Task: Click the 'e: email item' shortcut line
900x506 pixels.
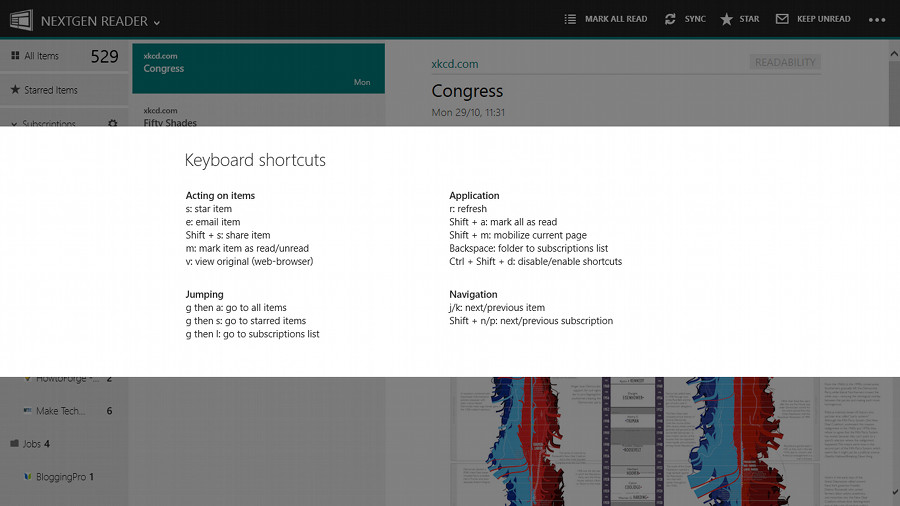Action: (x=213, y=222)
